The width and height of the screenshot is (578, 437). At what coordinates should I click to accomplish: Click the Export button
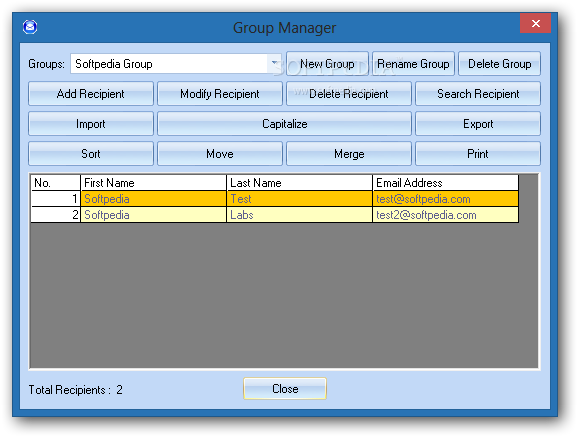478,124
